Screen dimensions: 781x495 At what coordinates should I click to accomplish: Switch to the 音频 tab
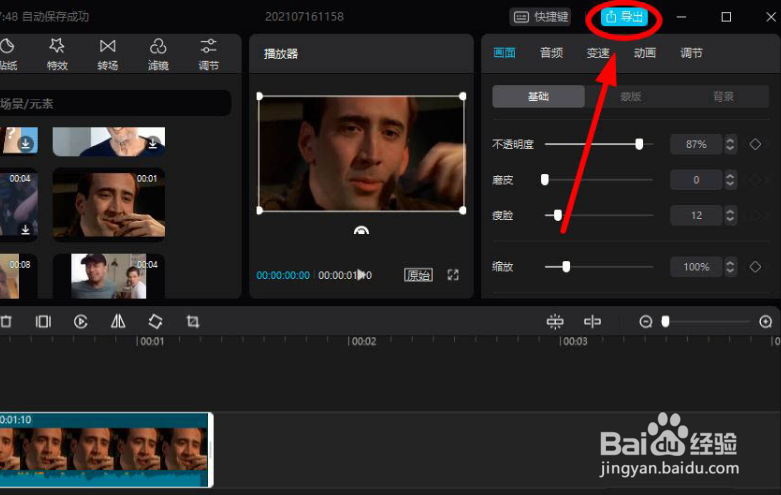tap(551, 53)
